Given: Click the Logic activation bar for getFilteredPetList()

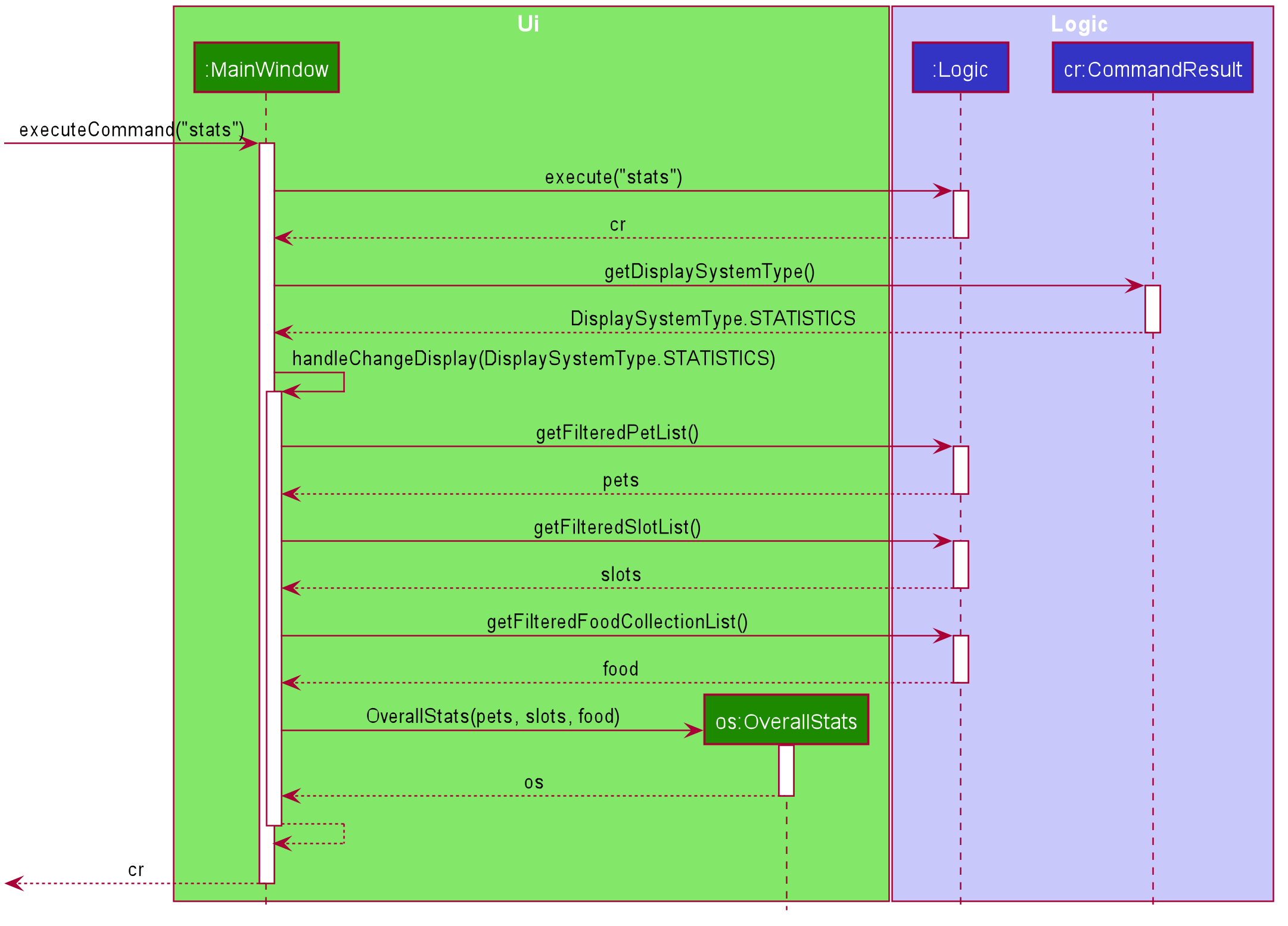Looking at the screenshot, I should [960, 470].
